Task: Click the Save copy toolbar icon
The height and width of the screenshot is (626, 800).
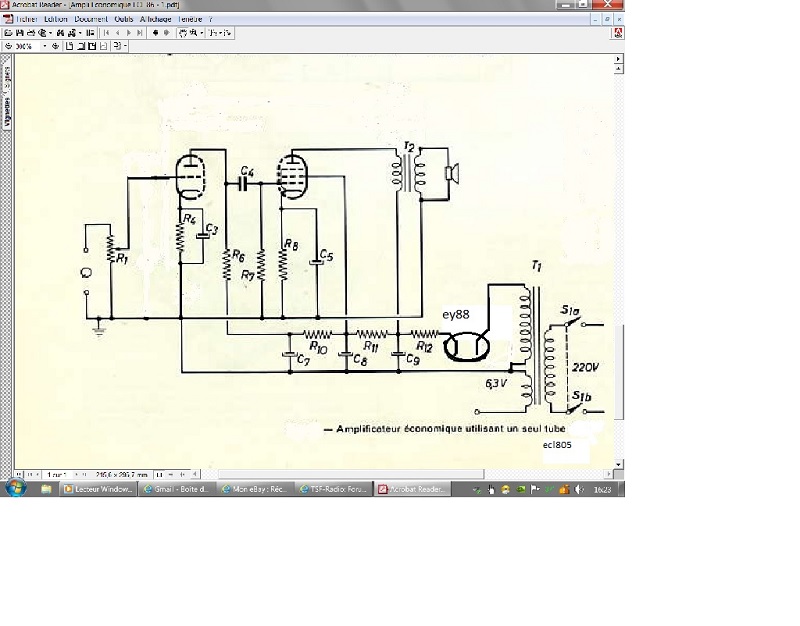Action: coord(19,33)
